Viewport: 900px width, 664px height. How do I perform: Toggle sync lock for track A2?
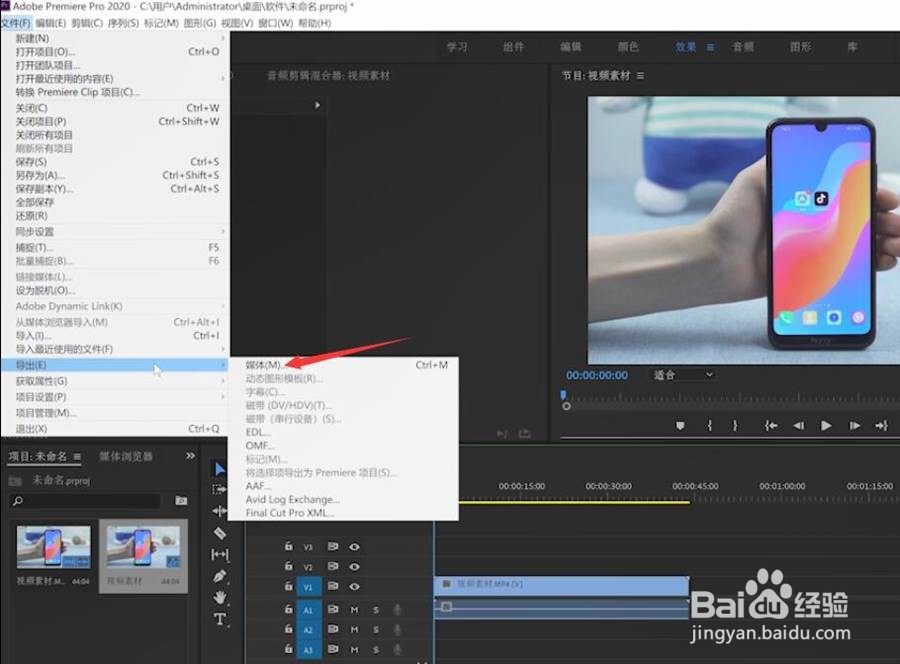(x=333, y=630)
